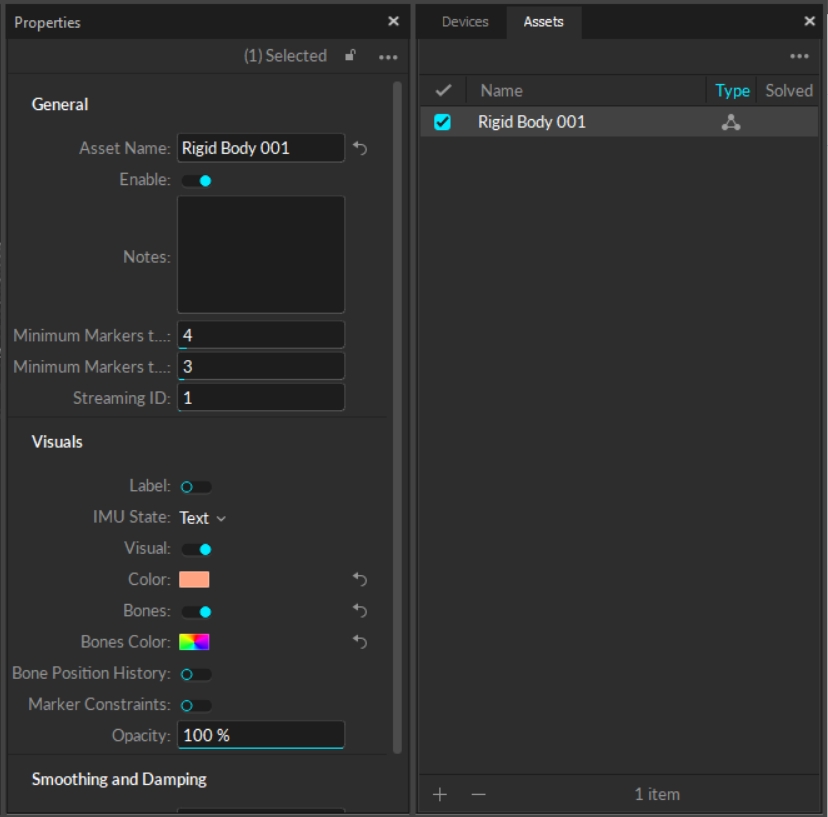Viewport: 828px width, 817px height.
Task: Click the rigid body type icon in the asset row
Action: [731, 123]
